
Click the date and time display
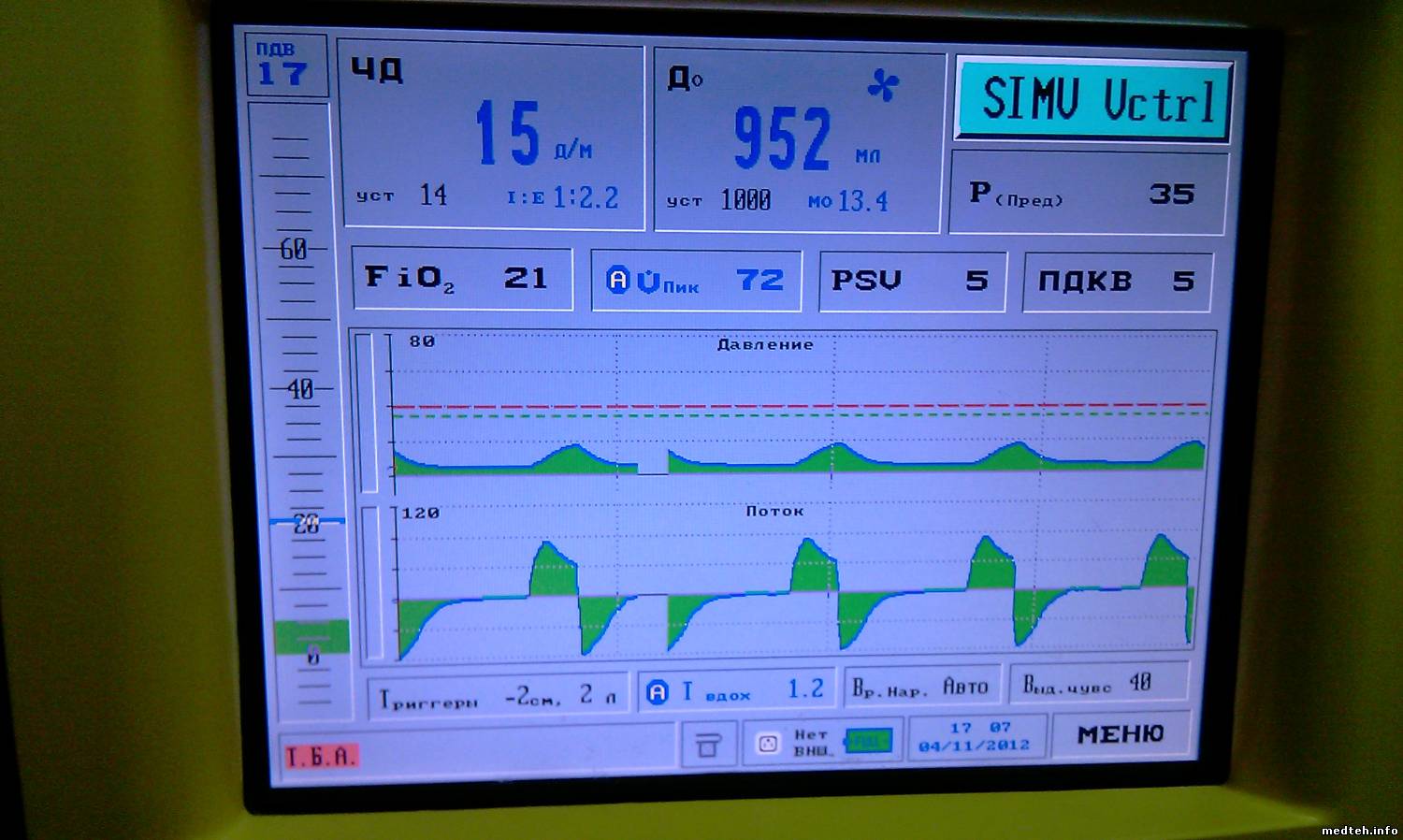[976, 737]
